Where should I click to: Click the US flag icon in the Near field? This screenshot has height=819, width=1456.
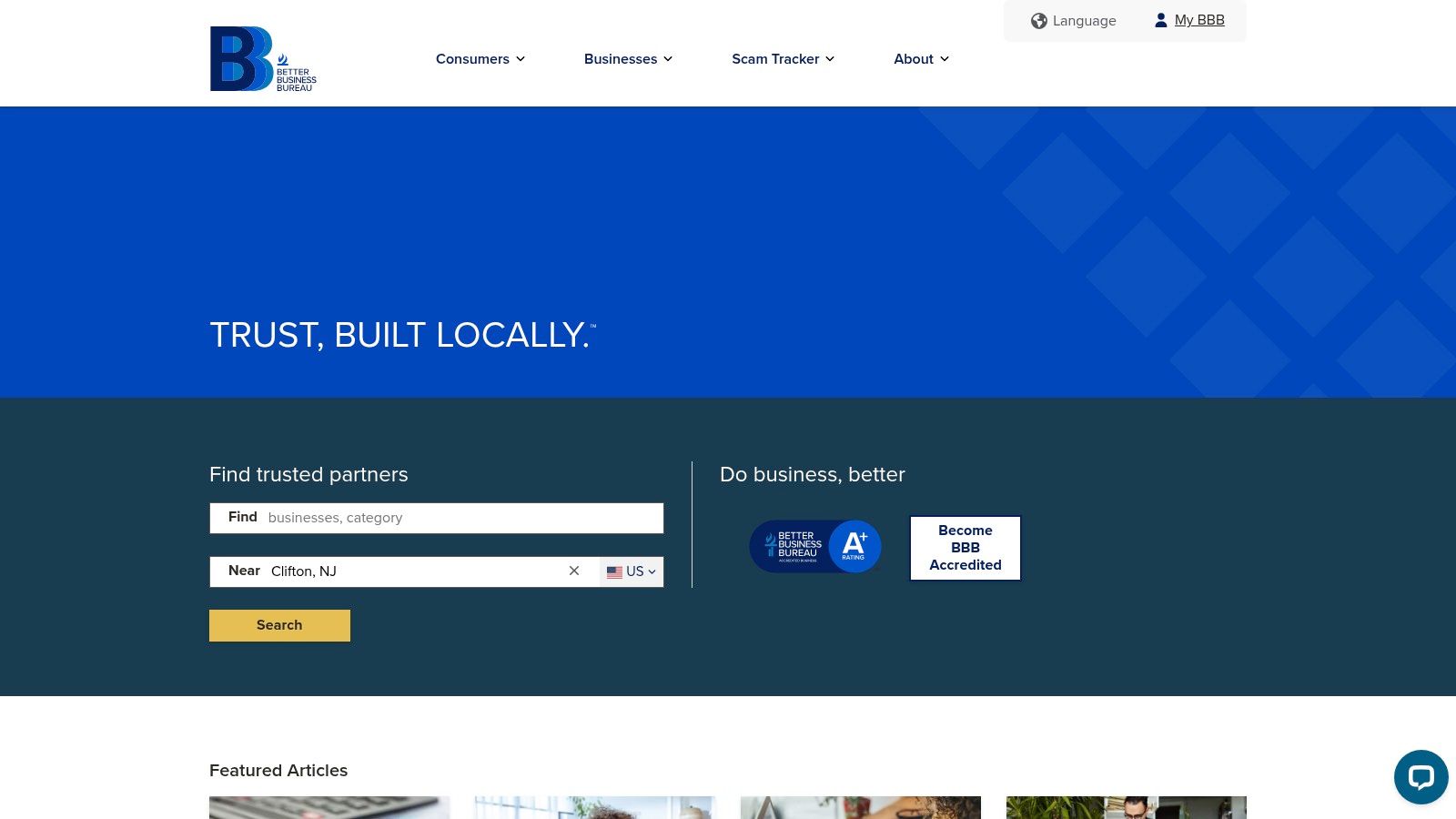(614, 571)
